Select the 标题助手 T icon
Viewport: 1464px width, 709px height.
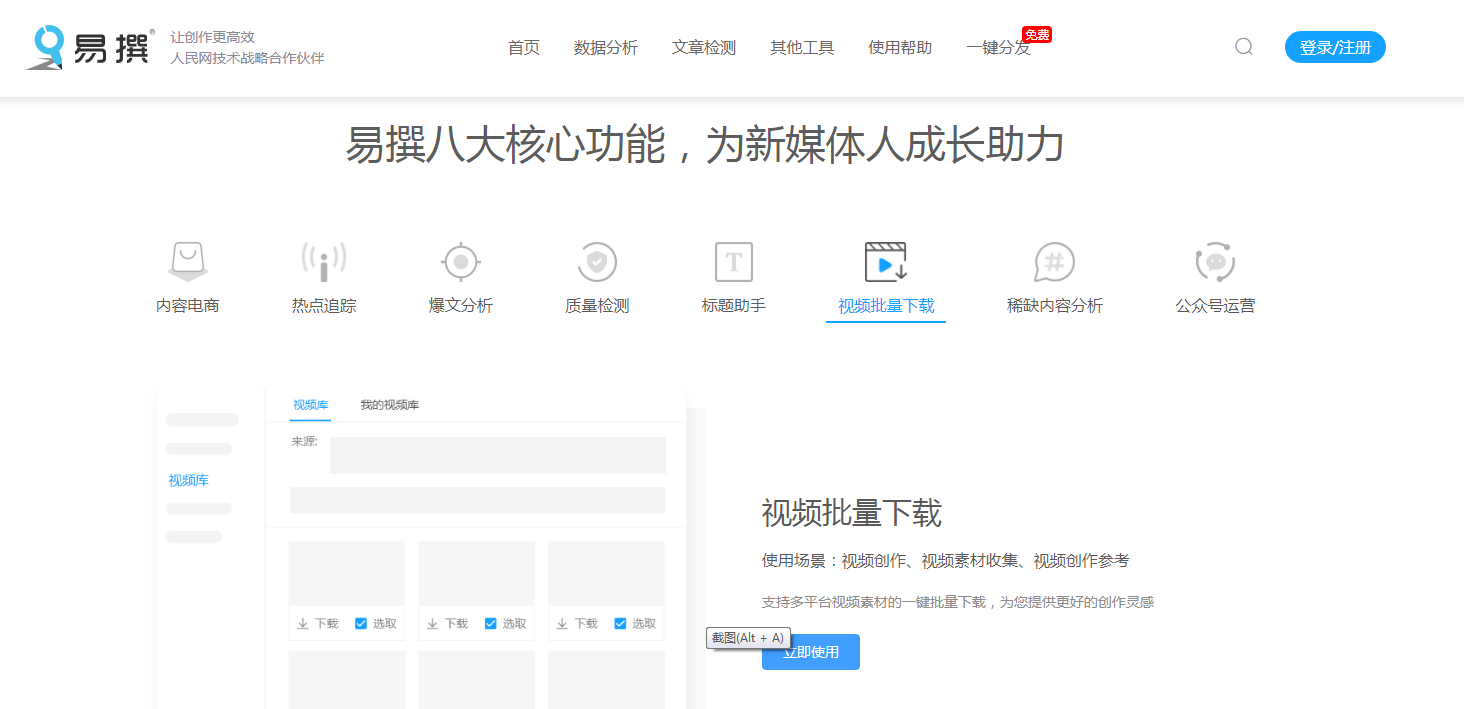[734, 262]
